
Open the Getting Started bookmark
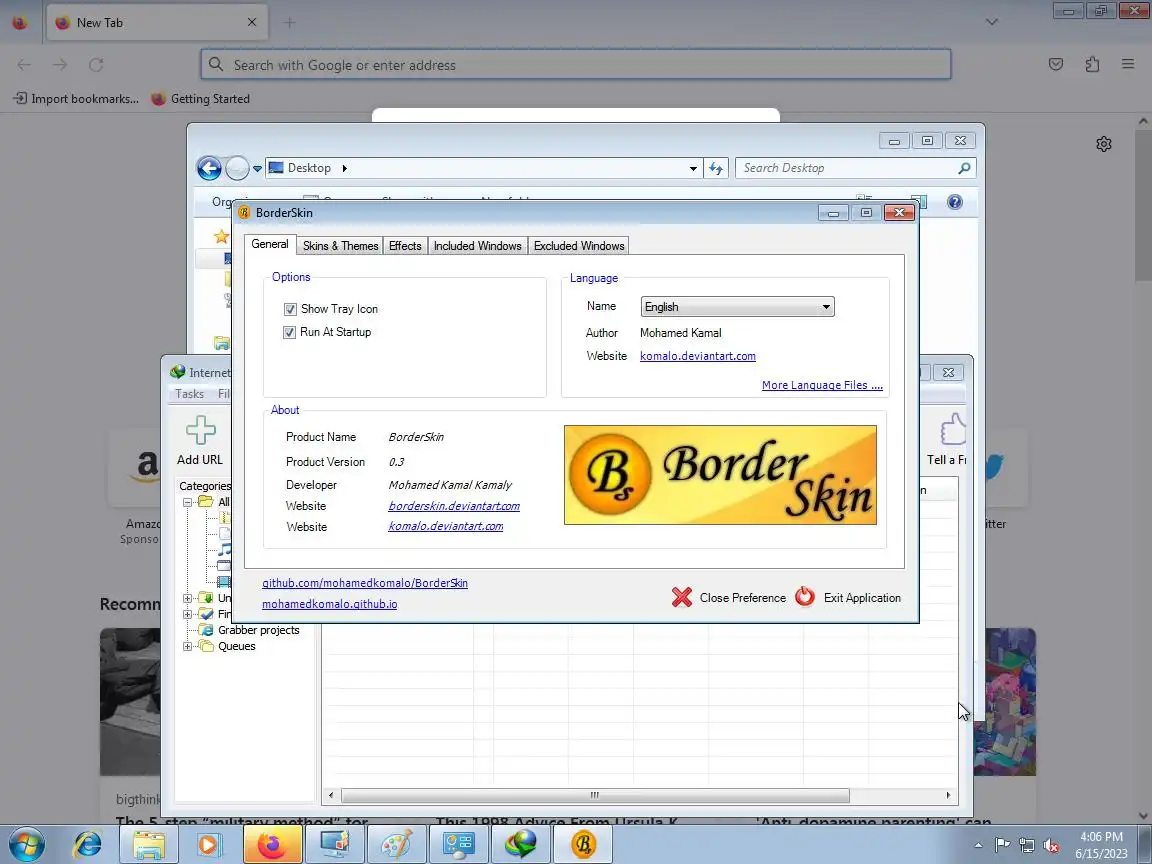point(201,98)
